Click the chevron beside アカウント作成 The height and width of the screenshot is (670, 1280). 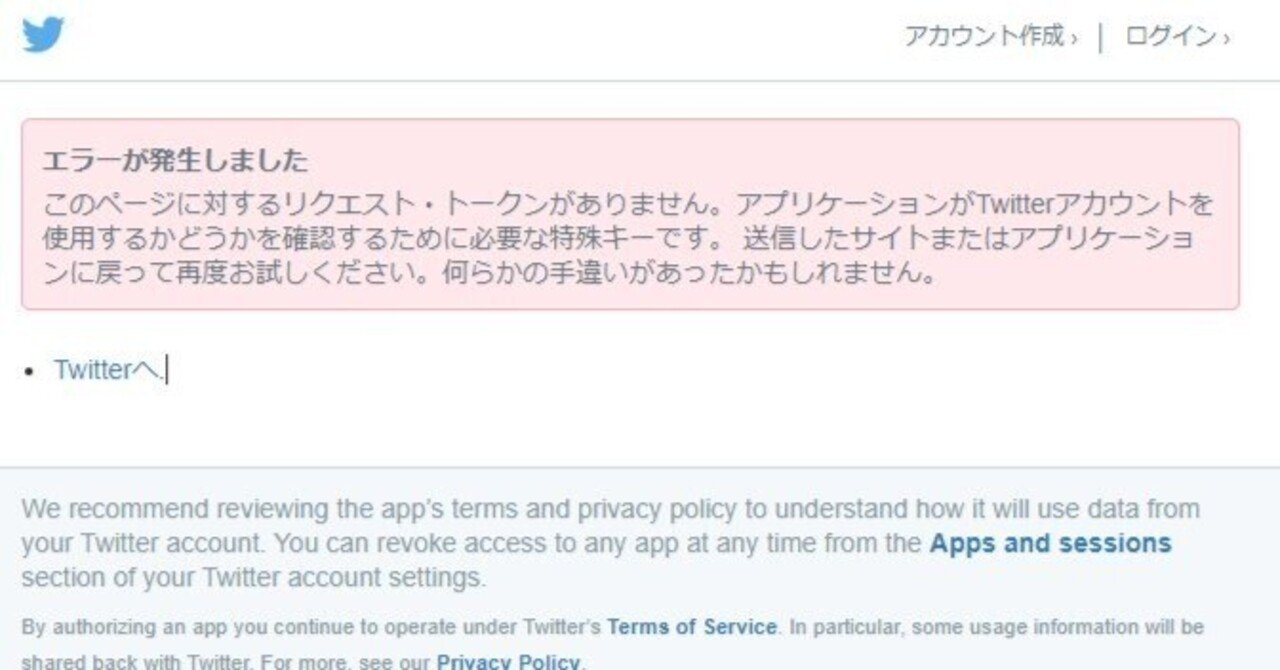(1074, 39)
